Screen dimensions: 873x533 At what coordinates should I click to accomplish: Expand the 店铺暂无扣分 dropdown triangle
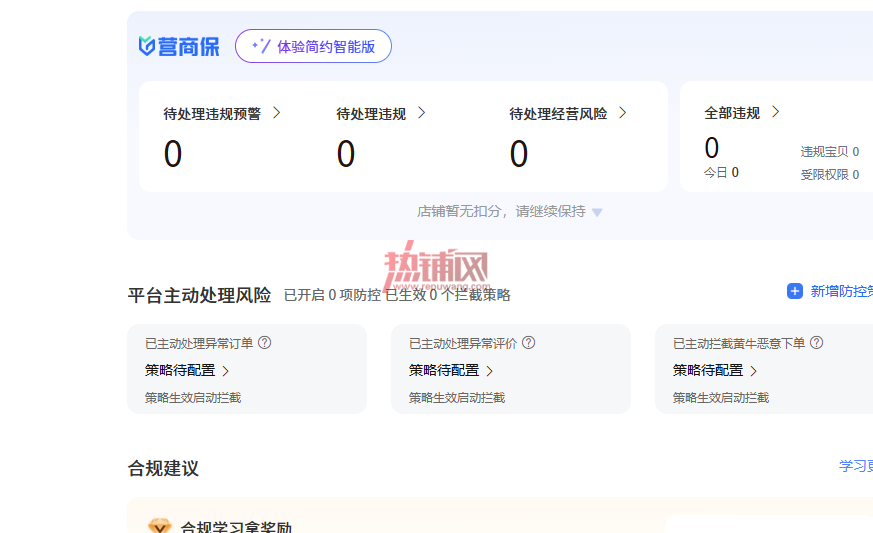click(x=597, y=212)
